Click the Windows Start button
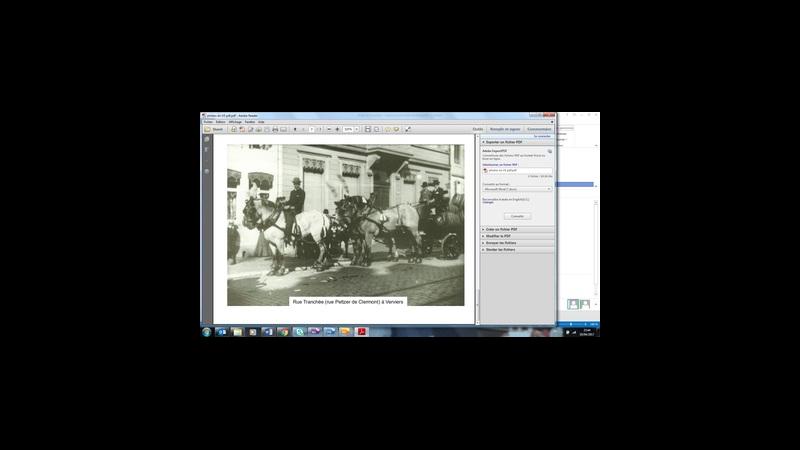This screenshot has height=450, width=800. 207,332
